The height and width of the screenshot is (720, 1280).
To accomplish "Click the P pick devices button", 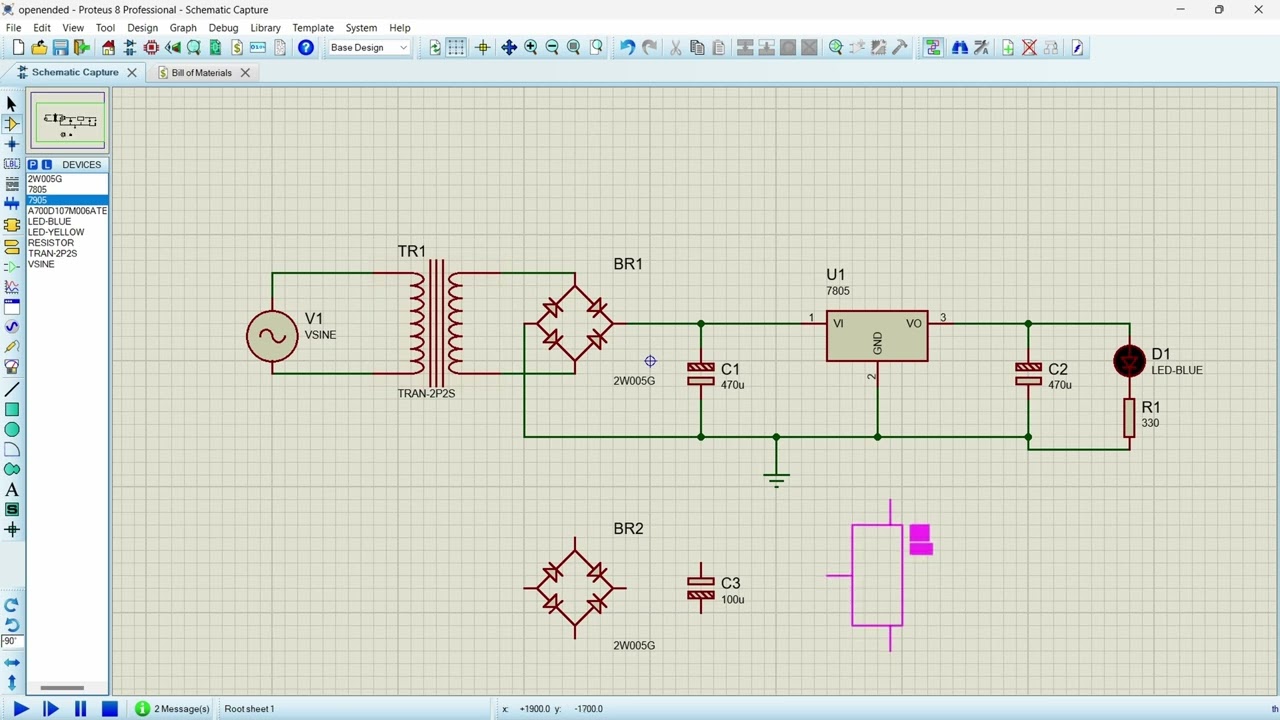I will pyautogui.click(x=33, y=164).
